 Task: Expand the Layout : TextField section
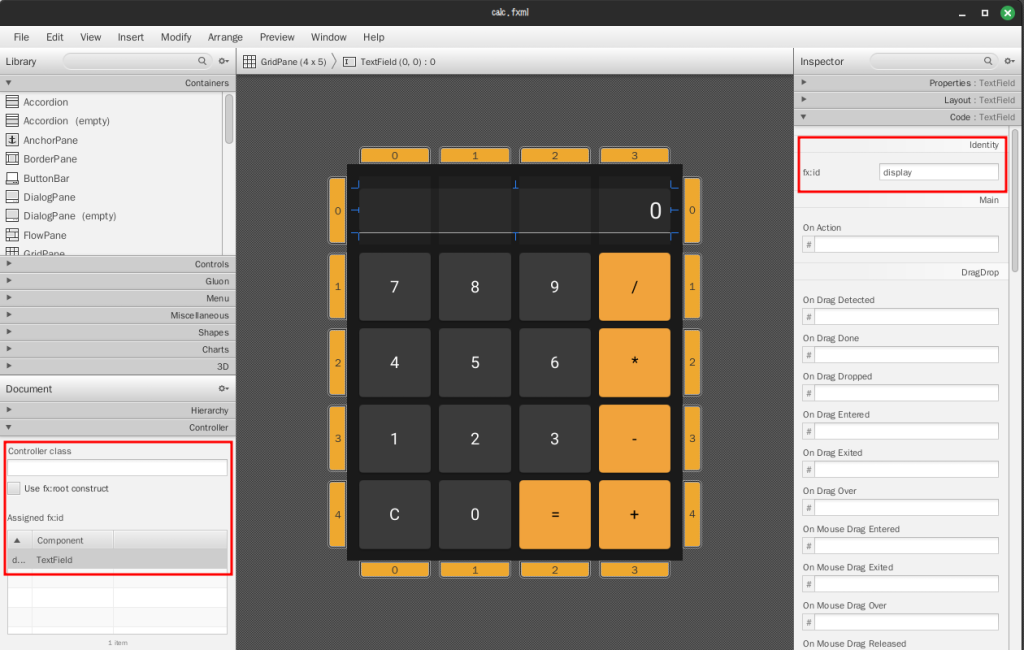pos(908,100)
